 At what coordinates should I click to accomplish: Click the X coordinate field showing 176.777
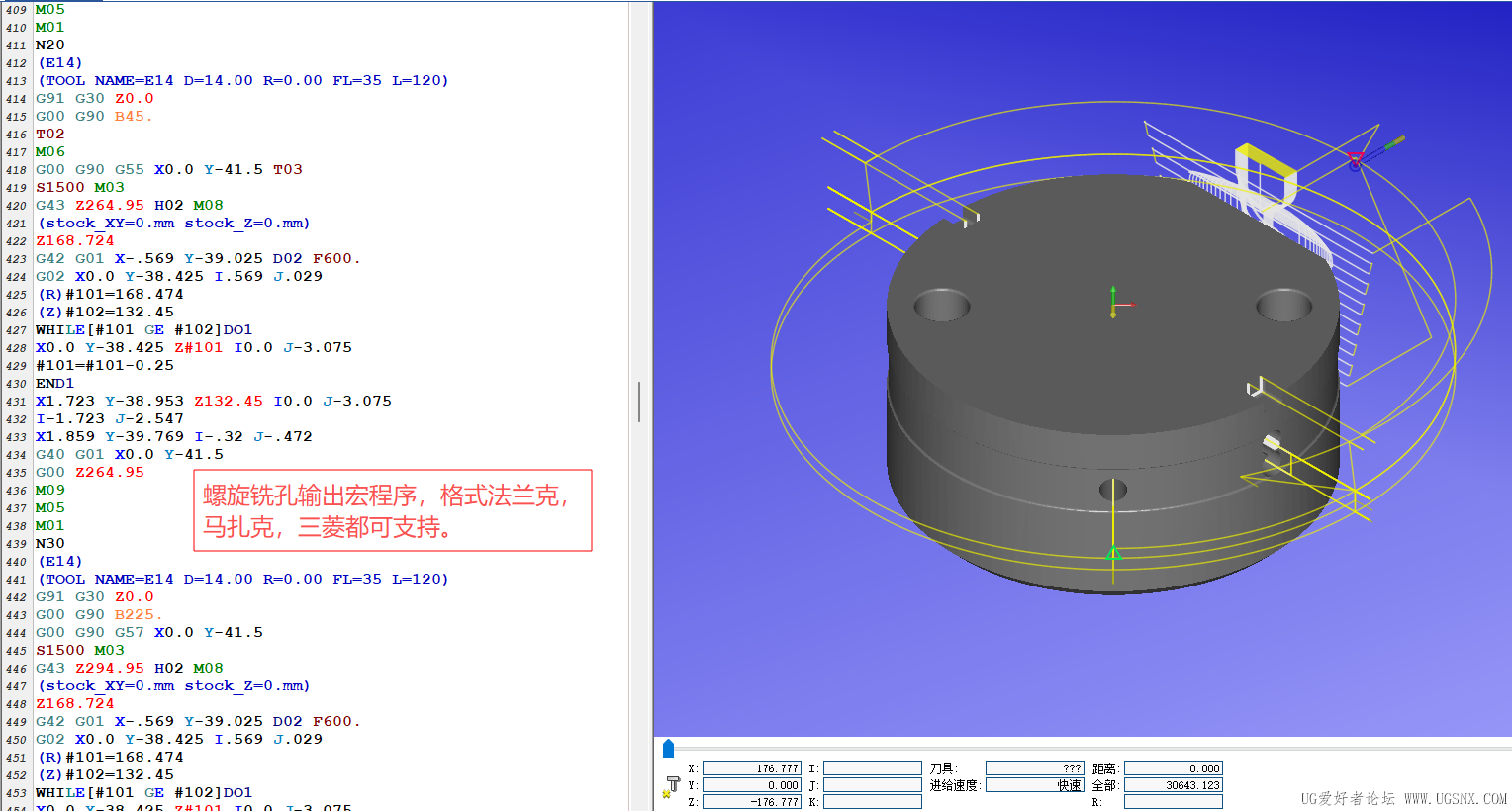(751, 768)
